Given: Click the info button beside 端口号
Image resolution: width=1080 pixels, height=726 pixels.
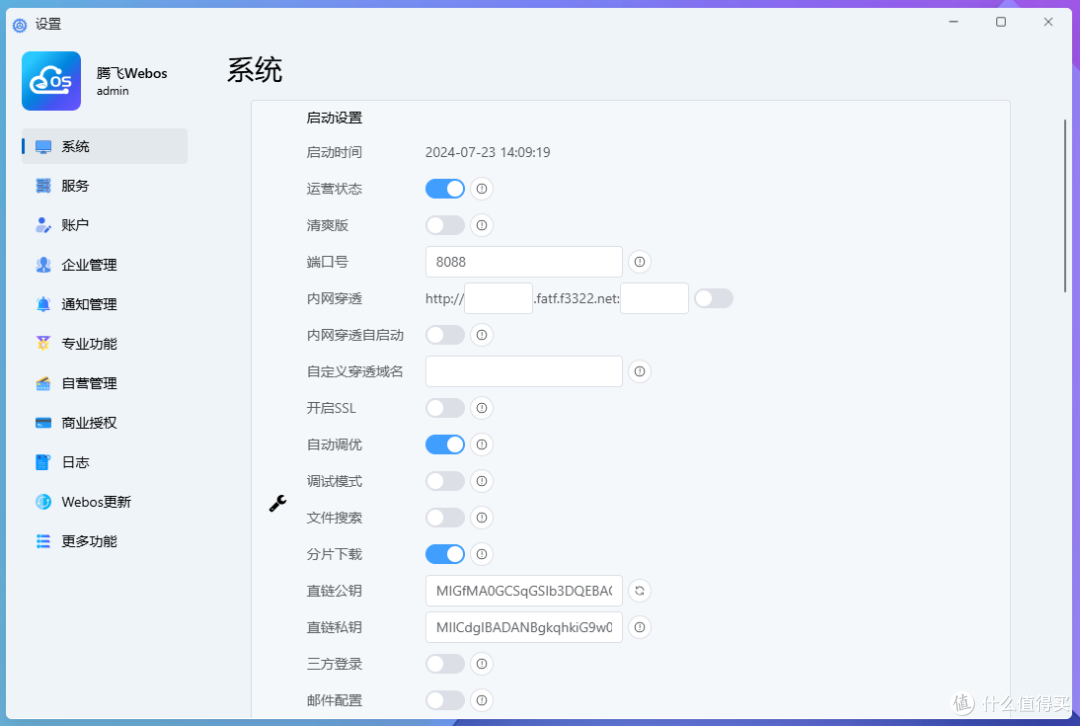Looking at the screenshot, I should [639, 261].
